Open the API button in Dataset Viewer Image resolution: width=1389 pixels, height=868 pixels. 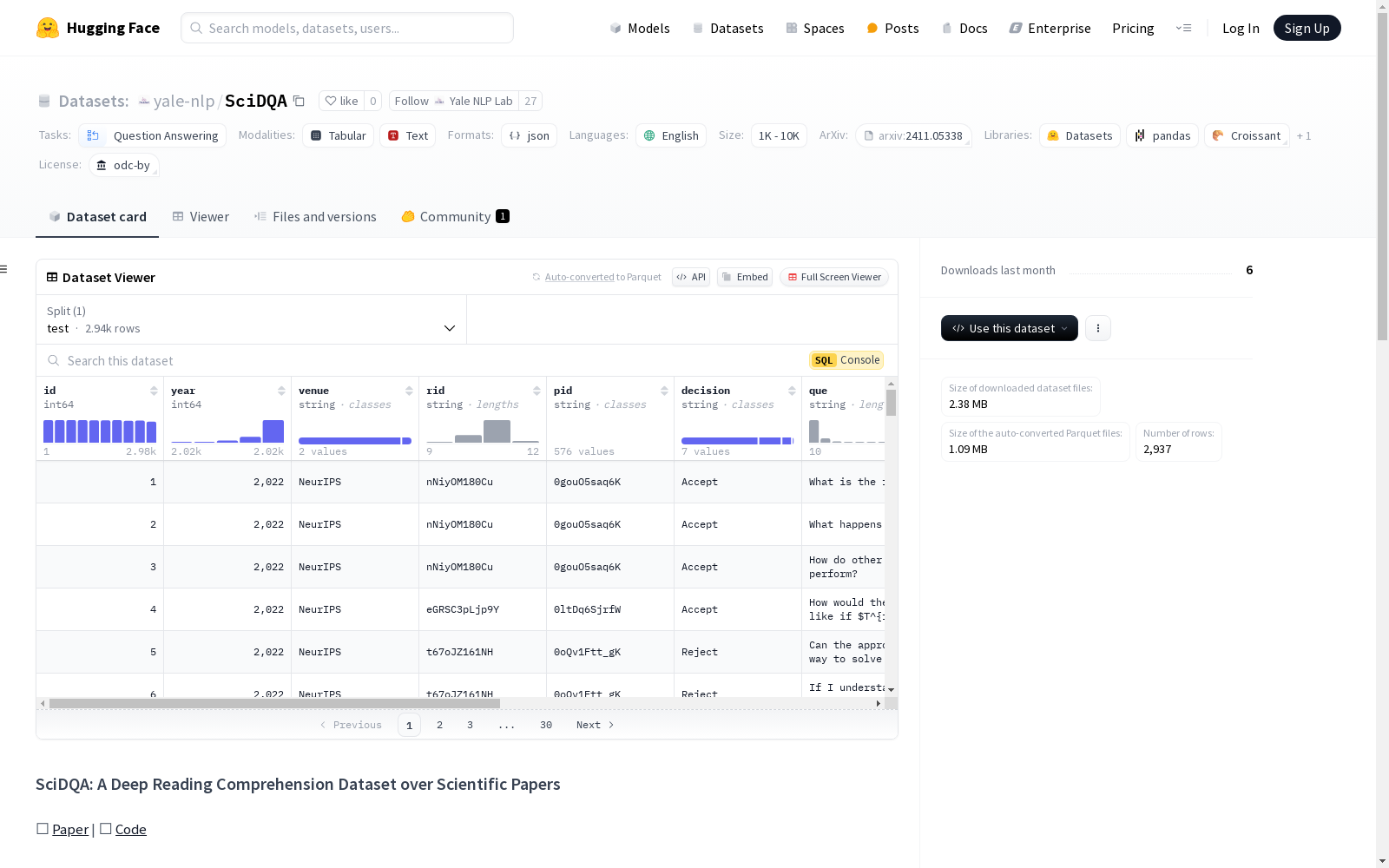pyautogui.click(x=691, y=277)
